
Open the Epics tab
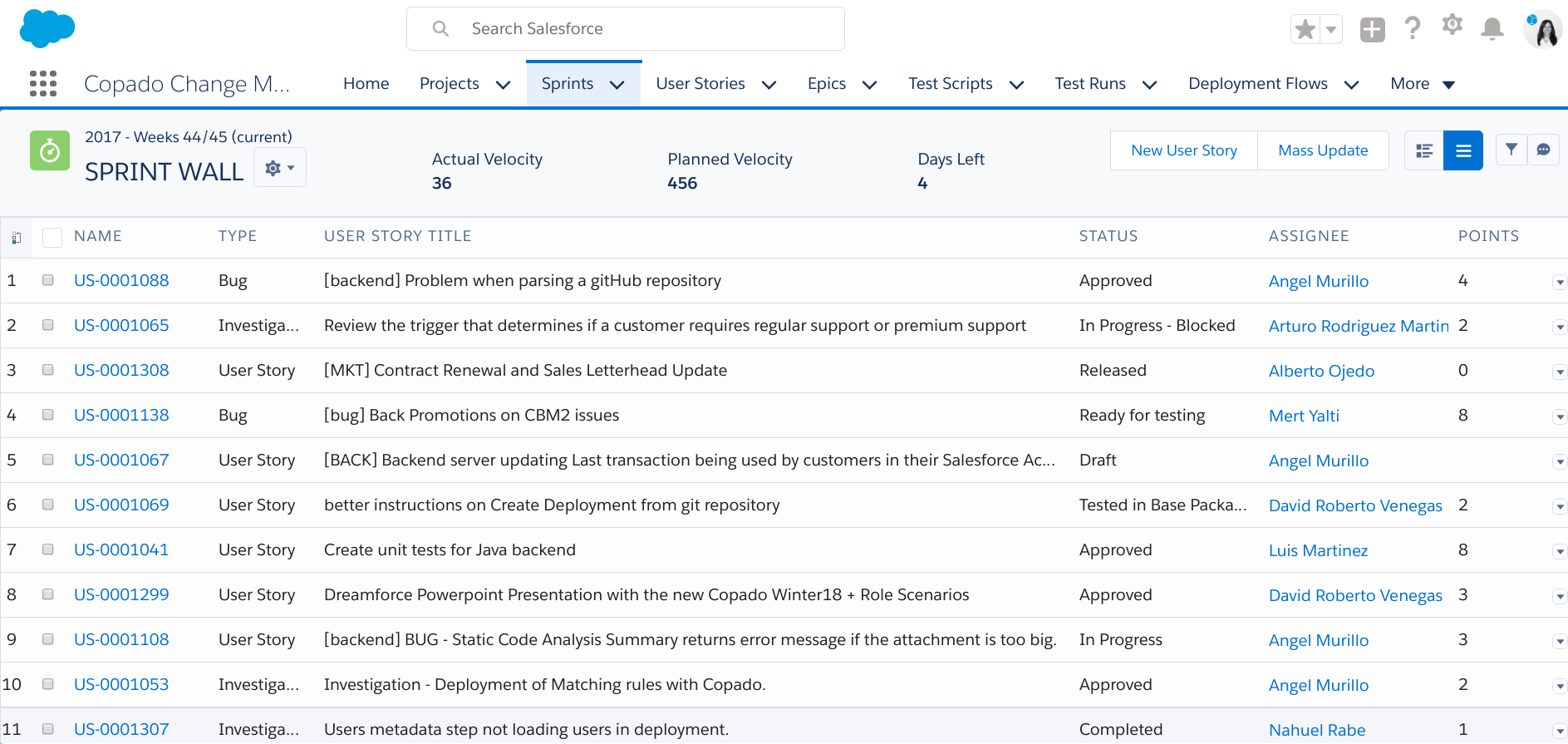(827, 83)
